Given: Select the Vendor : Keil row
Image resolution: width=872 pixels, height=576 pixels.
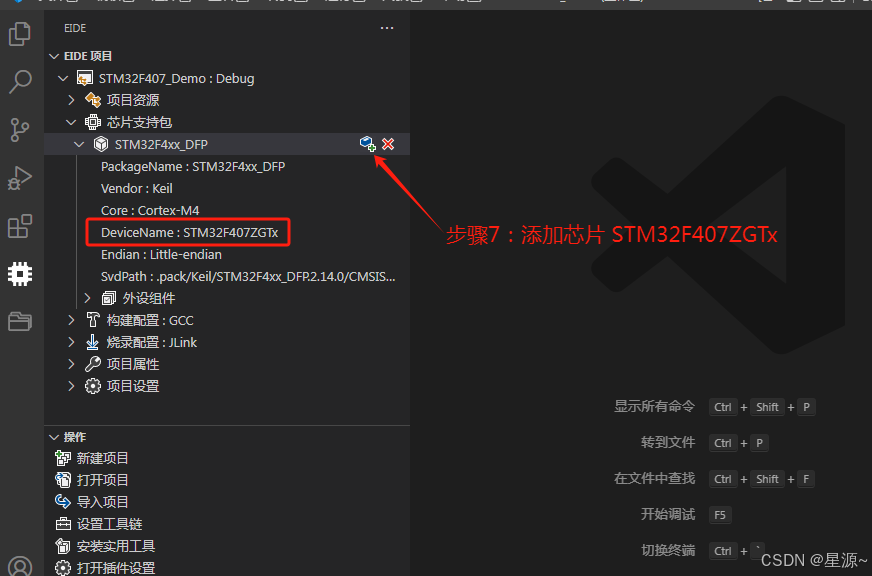Looking at the screenshot, I should (227, 188).
